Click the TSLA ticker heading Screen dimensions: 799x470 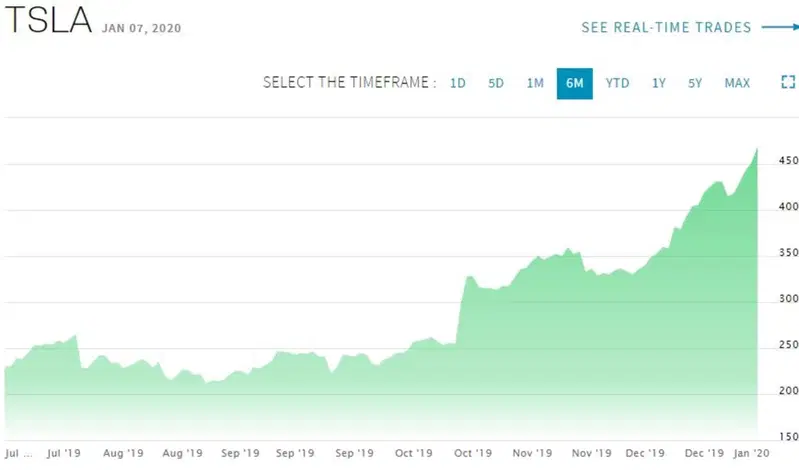[48, 20]
